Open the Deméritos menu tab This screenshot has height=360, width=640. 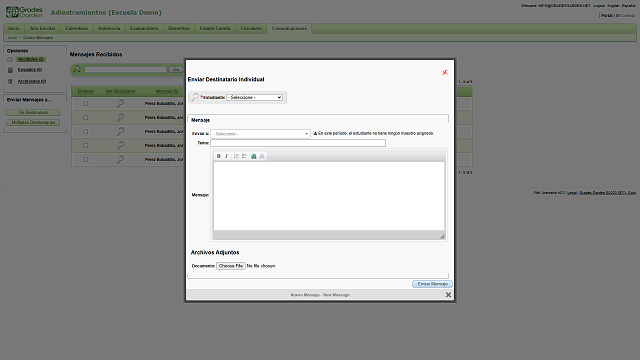pyautogui.click(x=179, y=28)
